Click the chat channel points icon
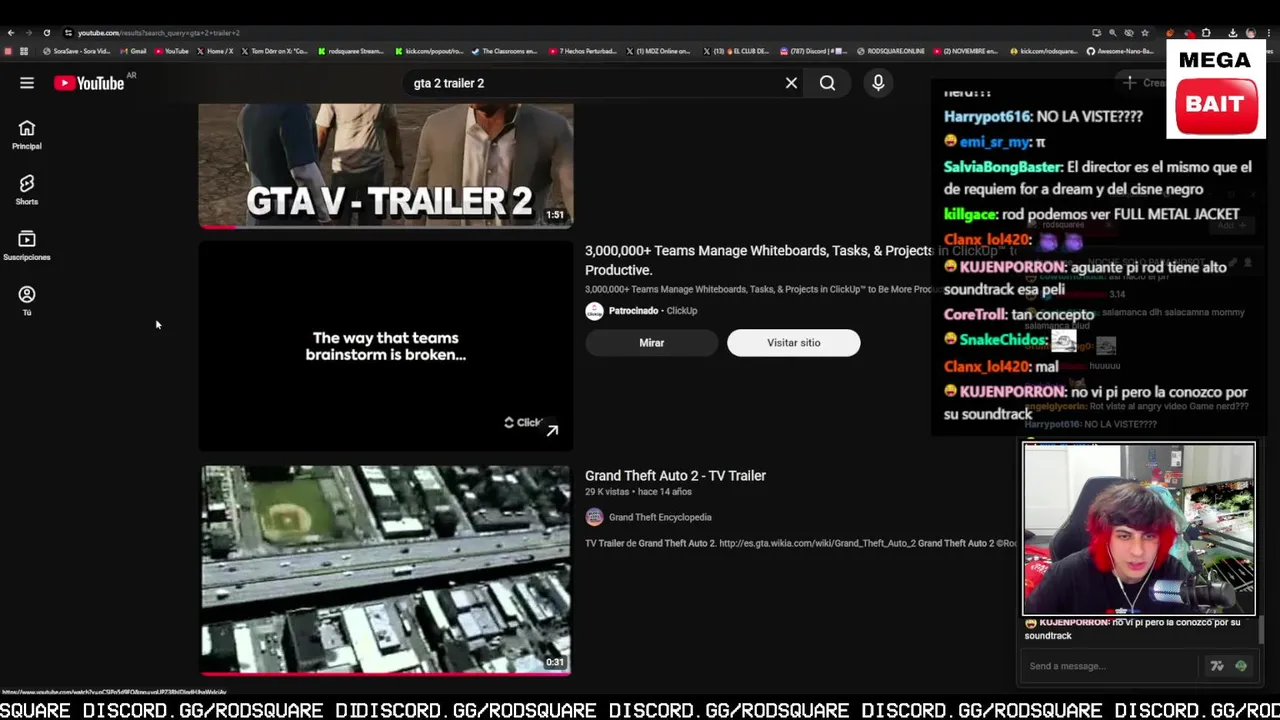This screenshot has height=720, width=1280. pos(1241,666)
